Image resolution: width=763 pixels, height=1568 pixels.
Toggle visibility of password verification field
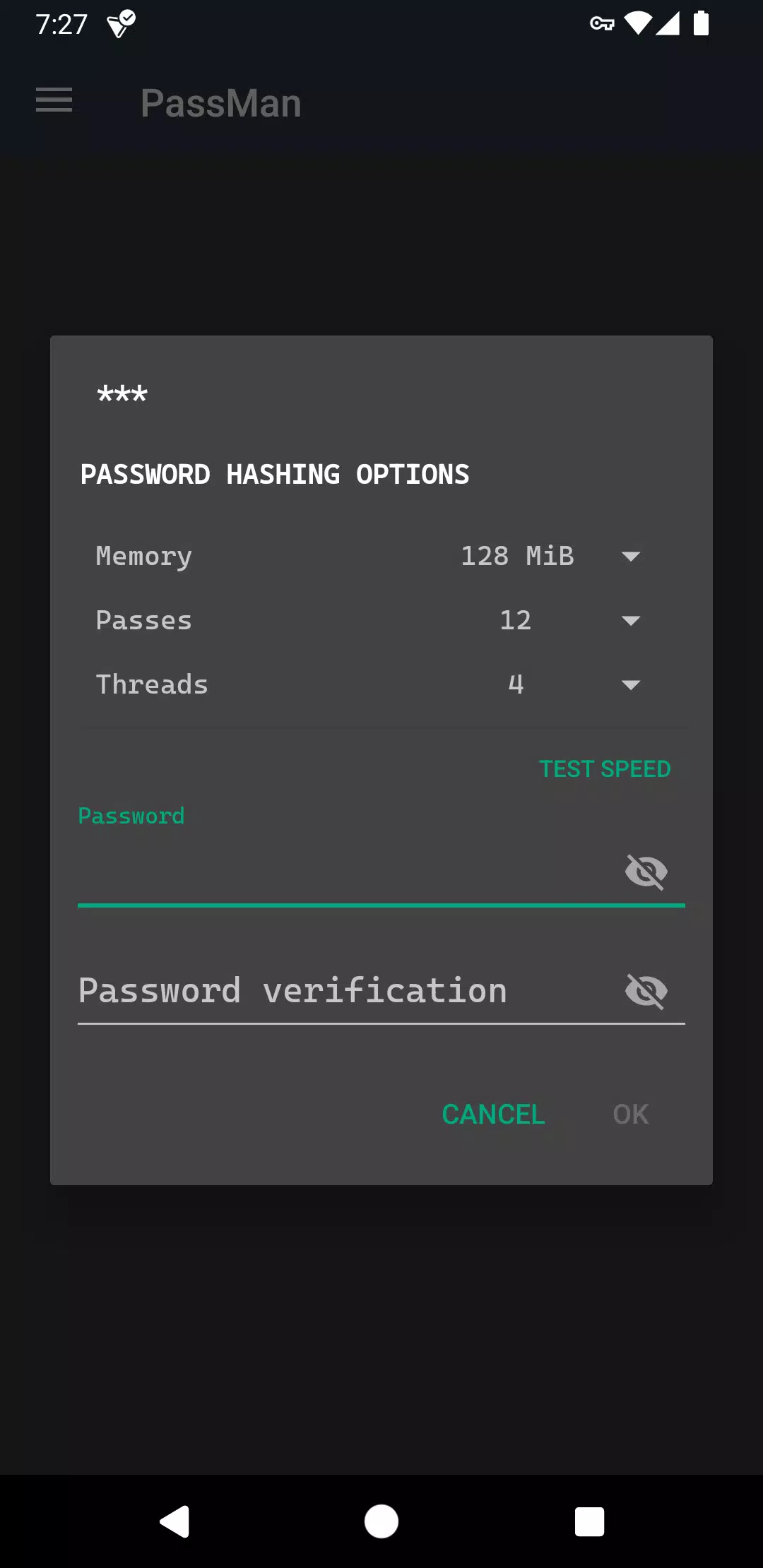point(646,991)
